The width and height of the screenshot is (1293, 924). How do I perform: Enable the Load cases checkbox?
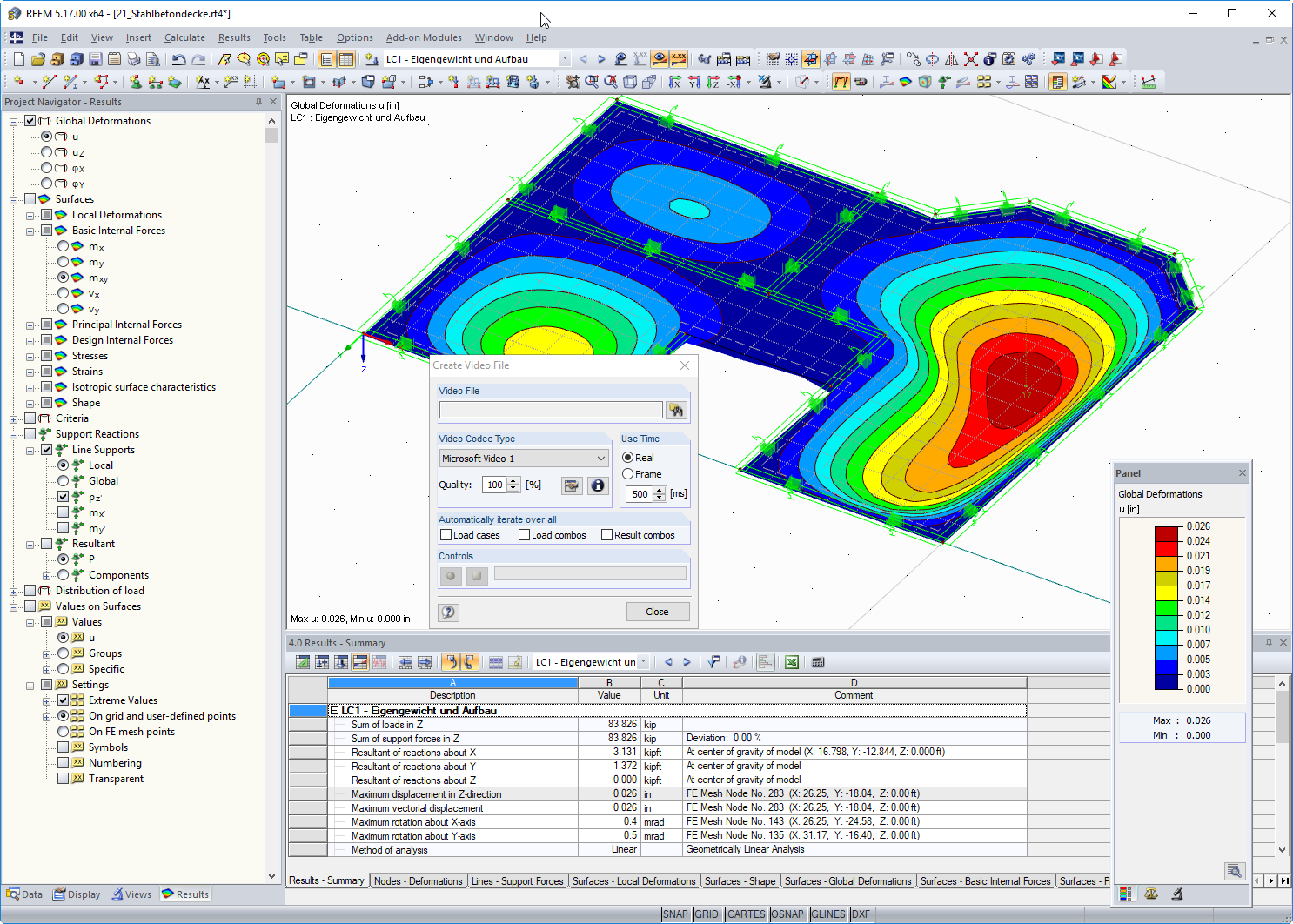[x=446, y=535]
